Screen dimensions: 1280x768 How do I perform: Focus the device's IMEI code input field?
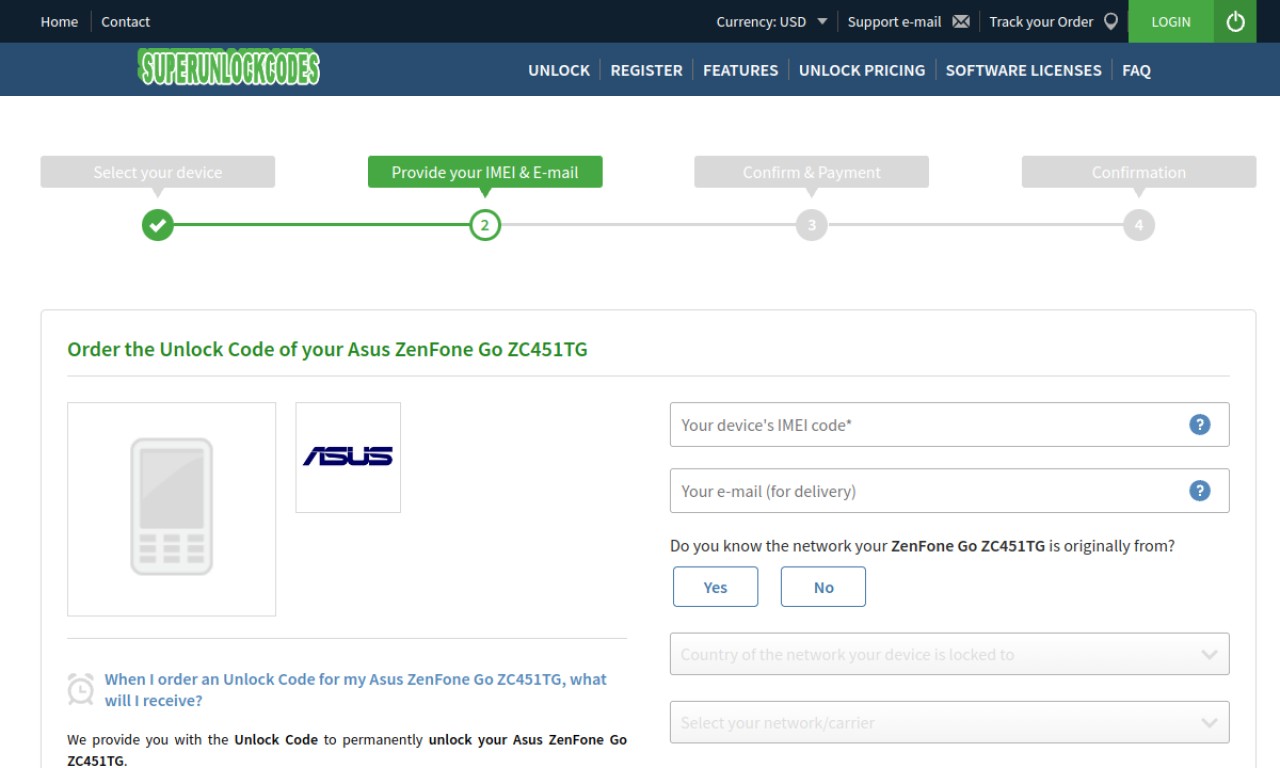[x=949, y=425]
